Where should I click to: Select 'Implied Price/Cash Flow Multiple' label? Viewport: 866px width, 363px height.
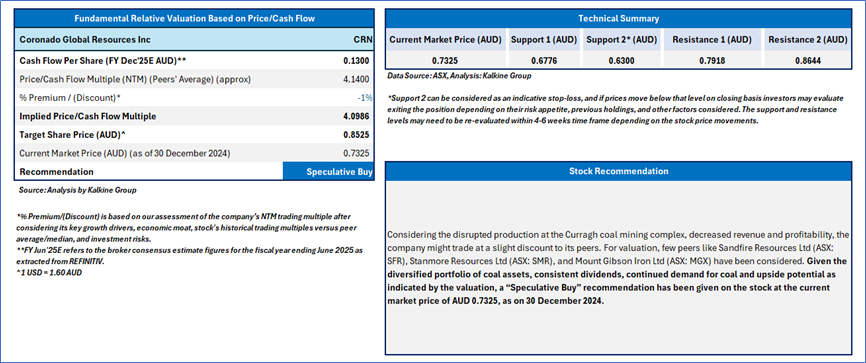pyautogui.click(x=87, y=116)
